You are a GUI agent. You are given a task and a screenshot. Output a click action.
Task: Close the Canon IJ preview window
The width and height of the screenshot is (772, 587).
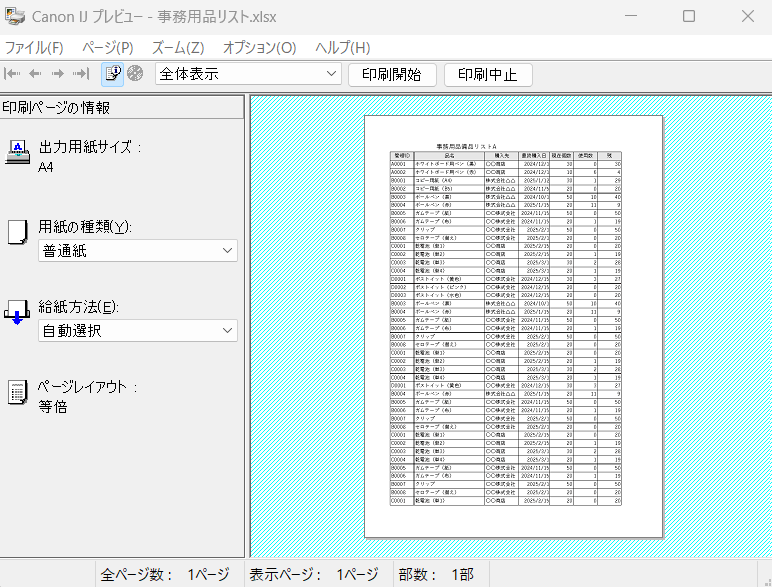[747, 16]
